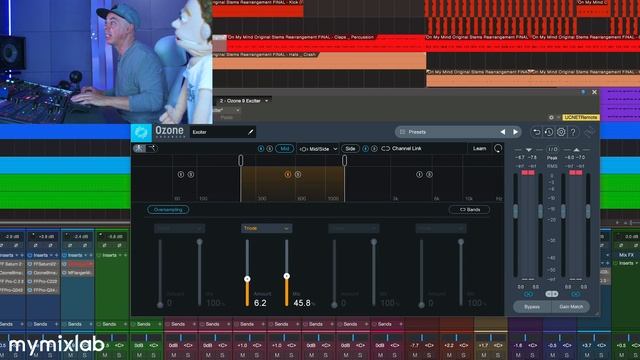Image resolution: width=640 pixels, height=360 pixels.
Task: Select Side channel button
Action: (350, 149)
